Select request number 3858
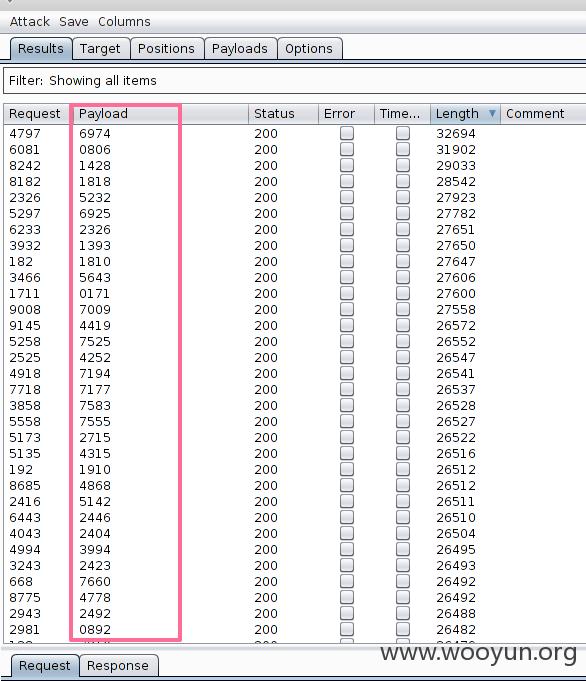Screen dimensions: 586x681 click(x=25, y=406)
